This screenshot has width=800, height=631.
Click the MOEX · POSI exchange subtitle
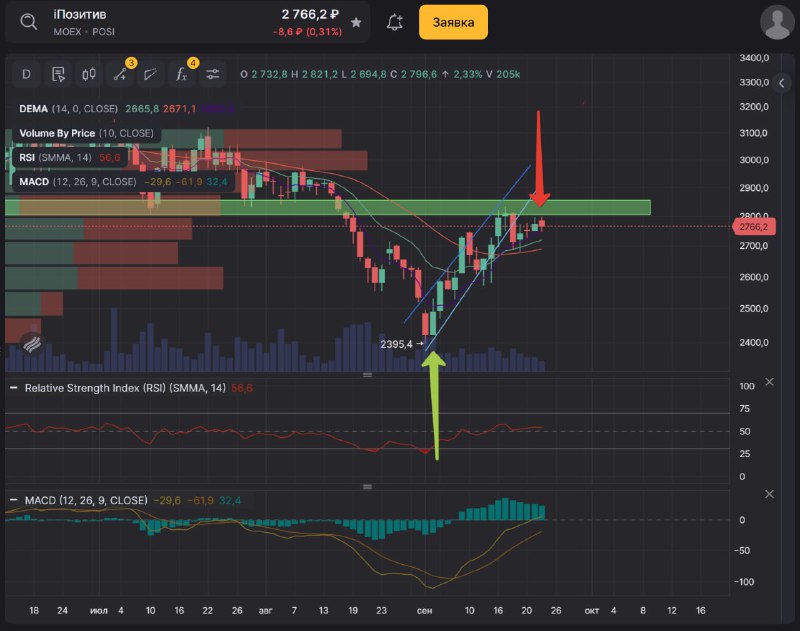84,32
